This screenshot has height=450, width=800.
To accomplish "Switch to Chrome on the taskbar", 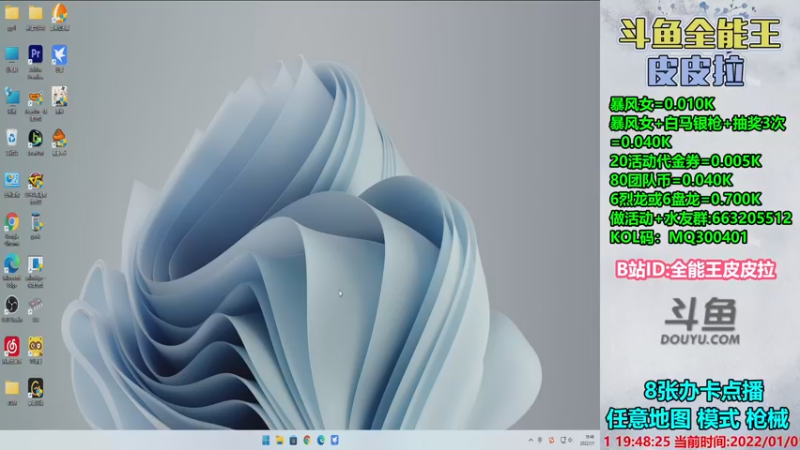I will (x=307, y=440).
